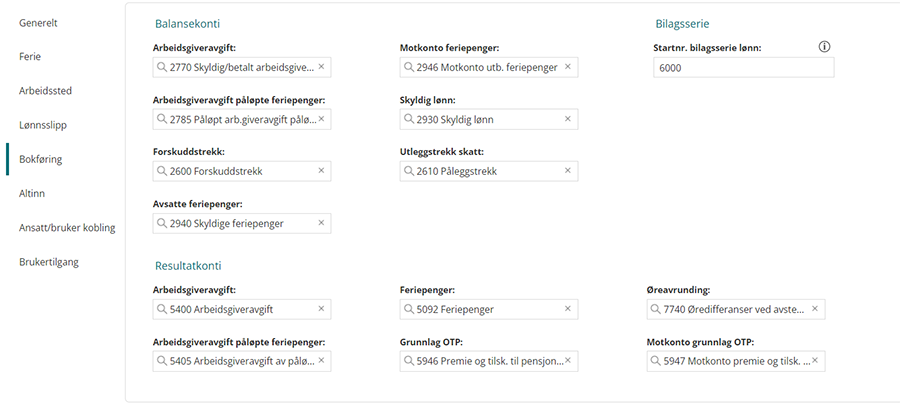900x403 pixels.
Task: Click search icon in 2600 Forskuddstrekk field
Action: (162, 171)
